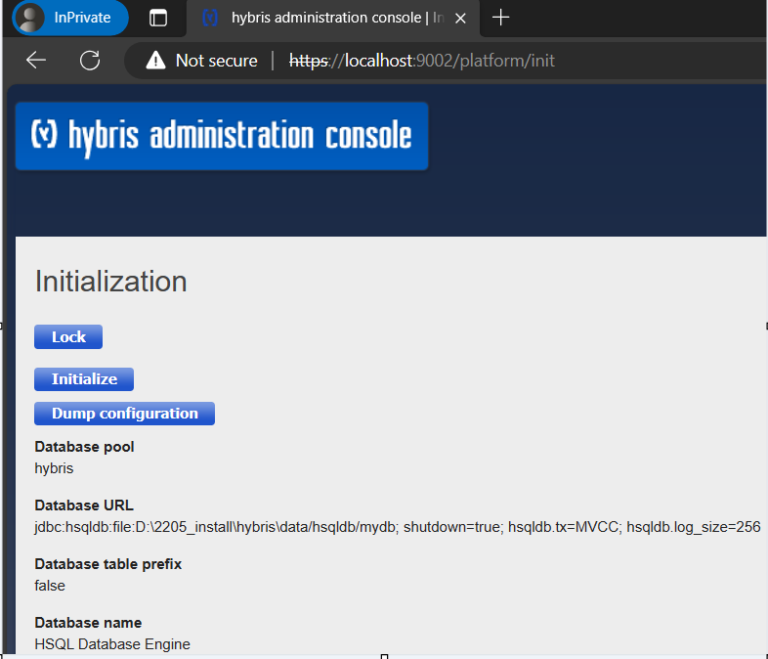Open a new tab with the plus icon
This screenshot has height=659, width=768.
(x=501, y=18)
